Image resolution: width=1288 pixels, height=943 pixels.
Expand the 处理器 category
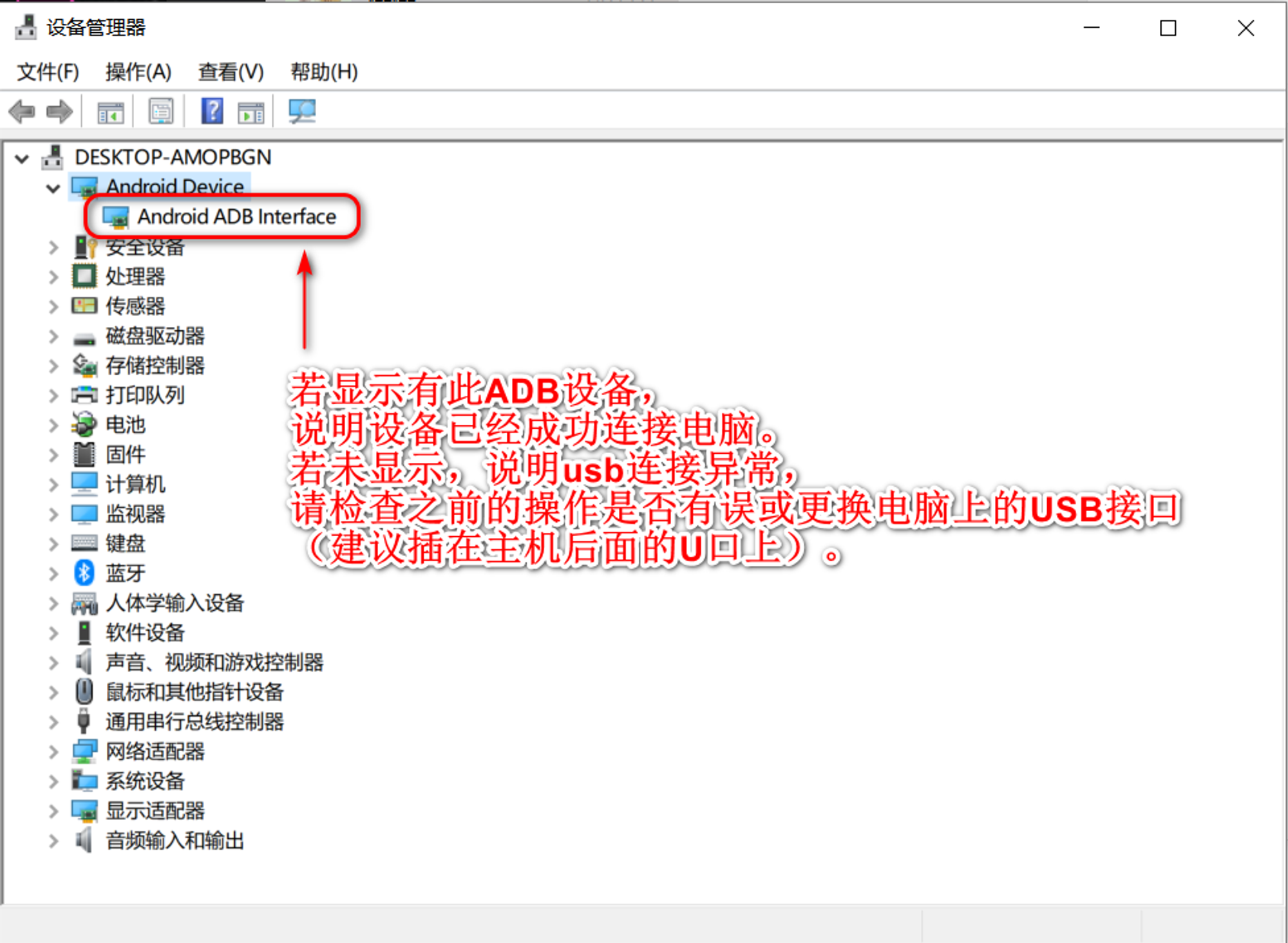[x=53, y=277]
